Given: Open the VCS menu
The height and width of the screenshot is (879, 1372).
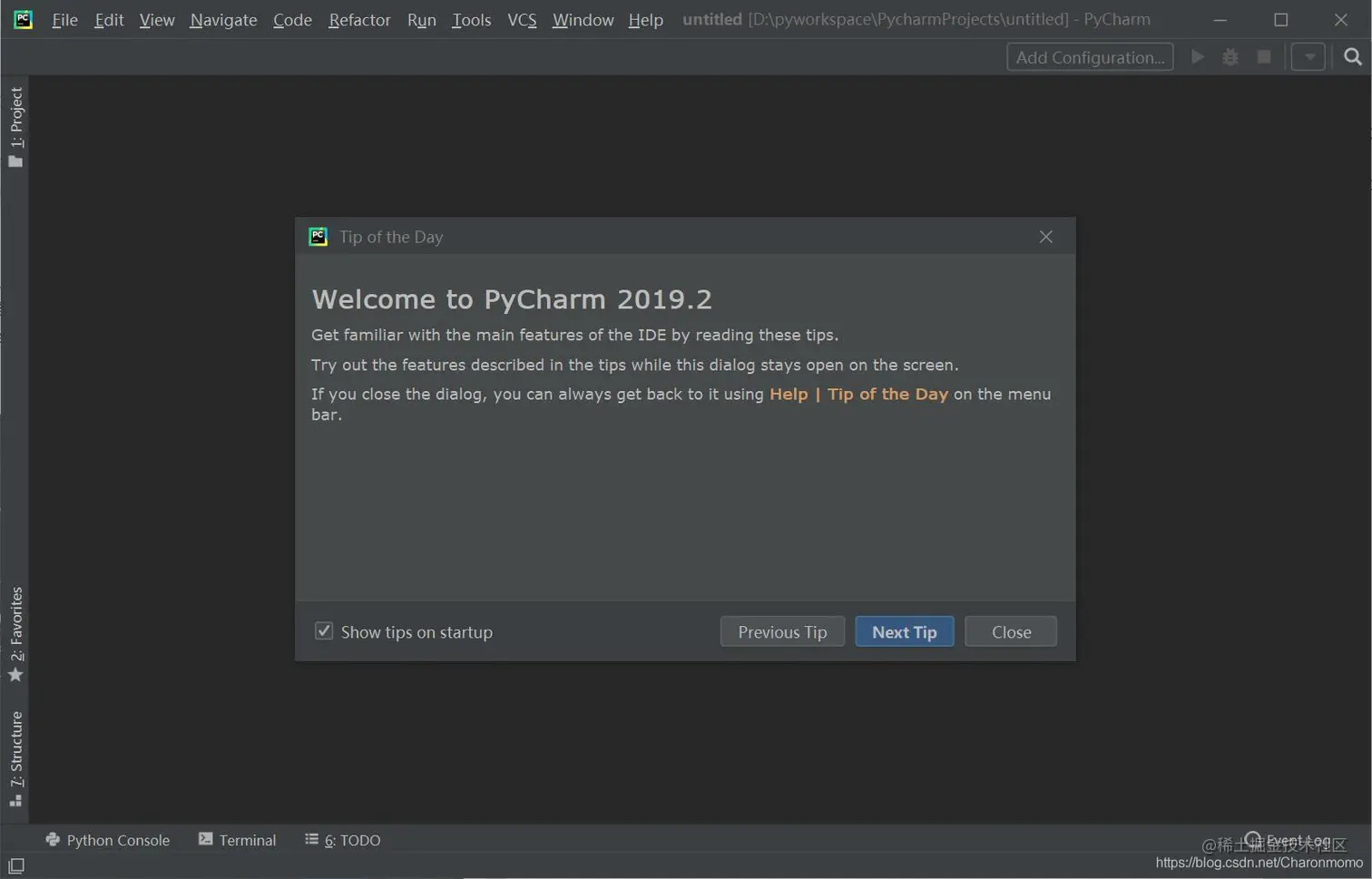Looking at the screenshot, I should (522, 19).
